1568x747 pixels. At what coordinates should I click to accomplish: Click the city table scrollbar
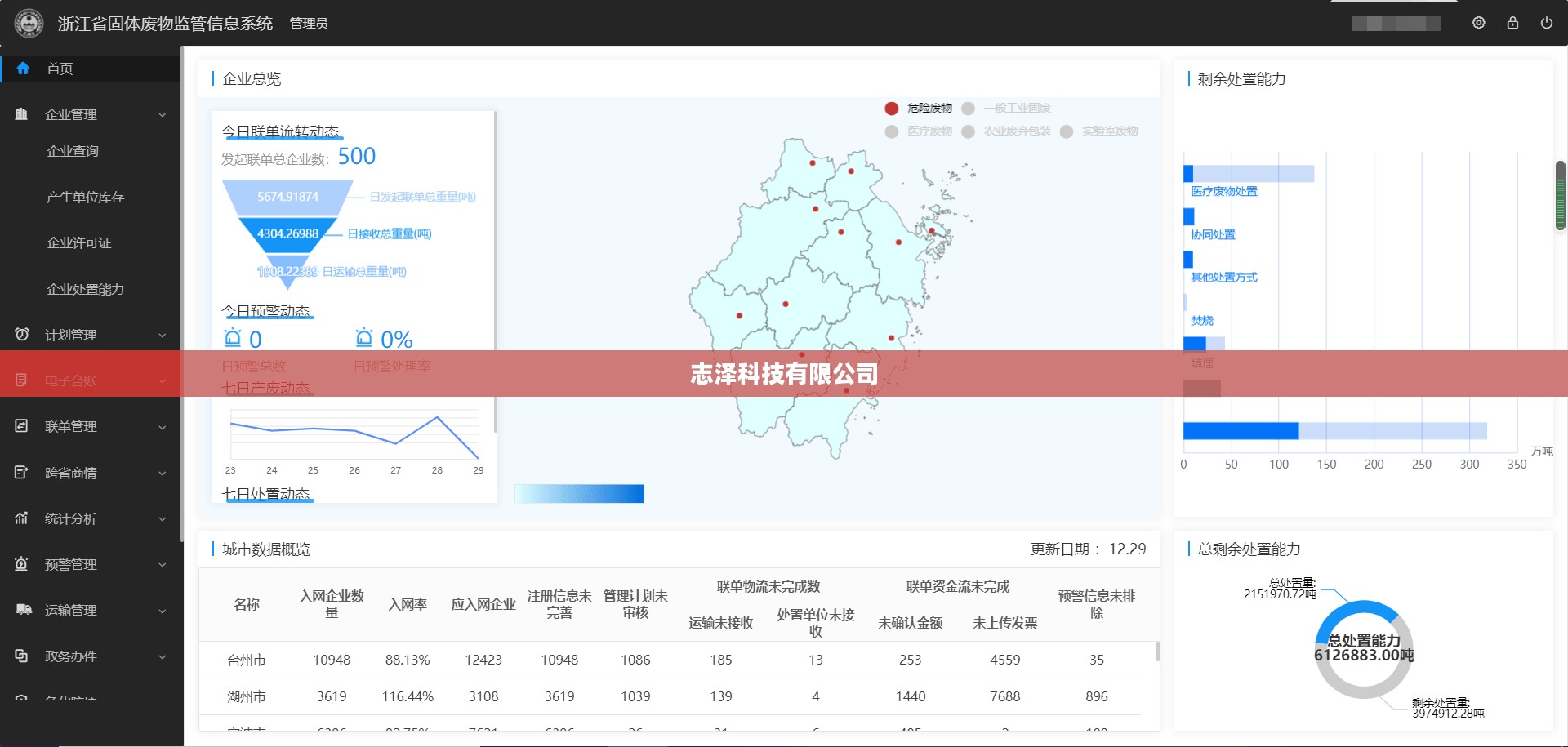pos(1158,651)
